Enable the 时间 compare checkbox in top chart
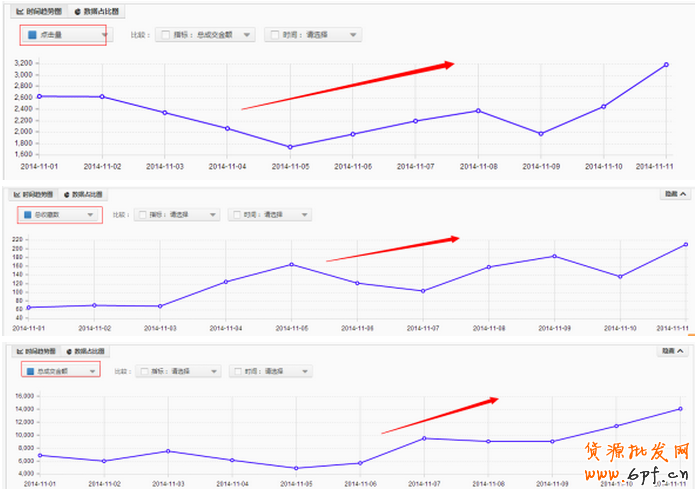 tap(276, 35)
